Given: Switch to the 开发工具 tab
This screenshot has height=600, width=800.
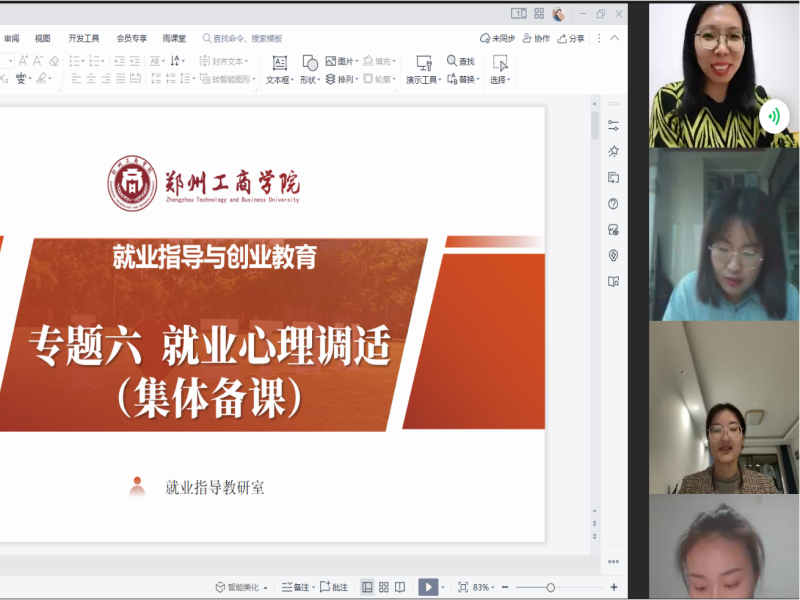Looking at the screenshot, I should click(x=84, y=38).
